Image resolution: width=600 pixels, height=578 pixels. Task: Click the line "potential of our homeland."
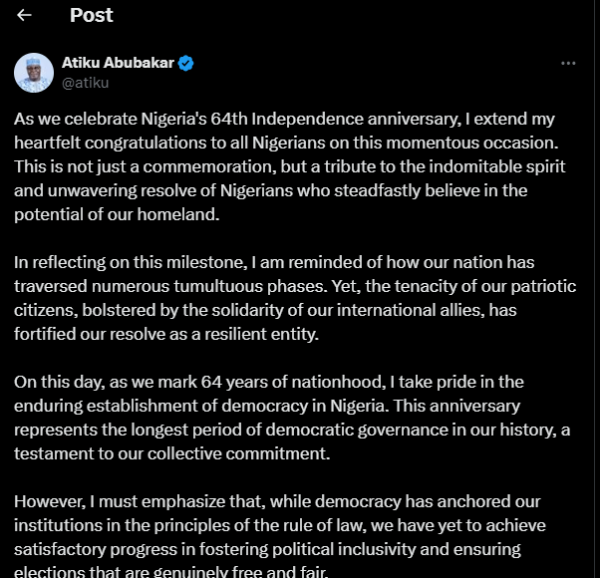(115, 214)
